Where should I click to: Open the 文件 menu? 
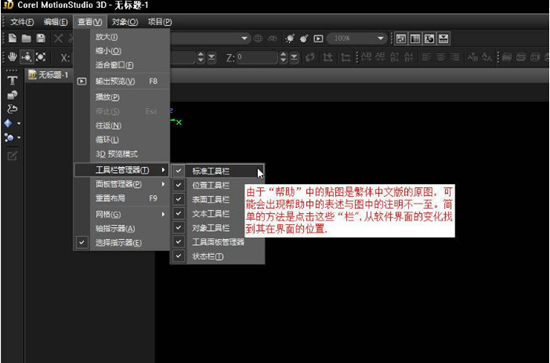pyautogui.click(x=22, y=22)
